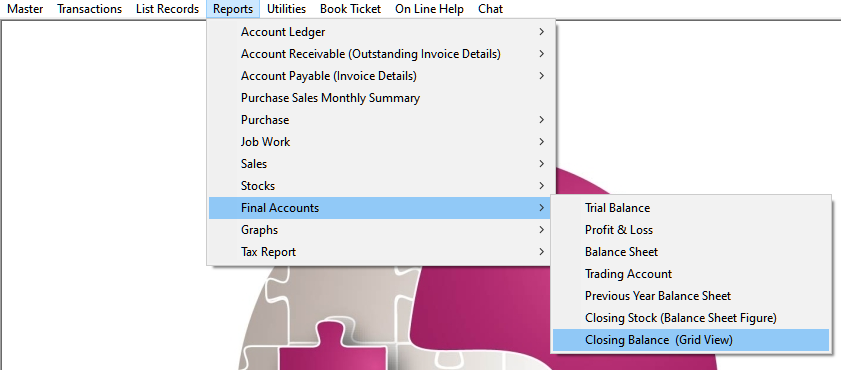841x370 pixels.
Task: Expand the Account Payable submenu arrow
Action: point(541,76)
